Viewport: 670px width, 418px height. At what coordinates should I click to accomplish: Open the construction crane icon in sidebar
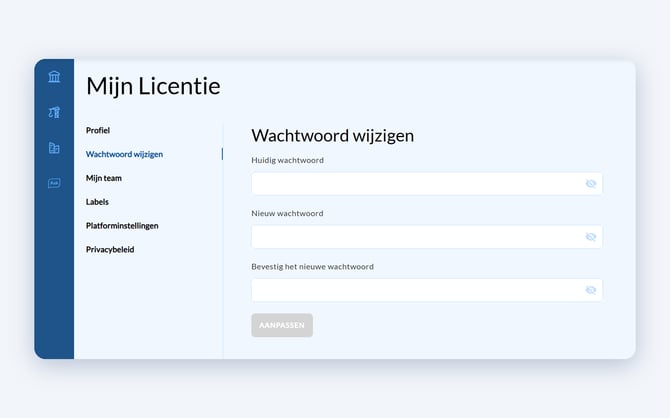(x=54, y=112)
